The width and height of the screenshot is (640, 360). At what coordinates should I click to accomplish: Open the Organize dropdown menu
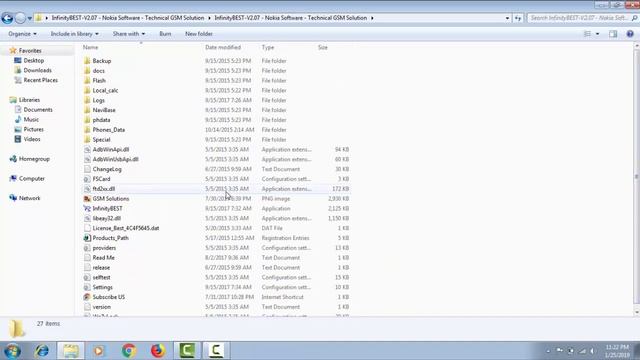click(22, 34)
